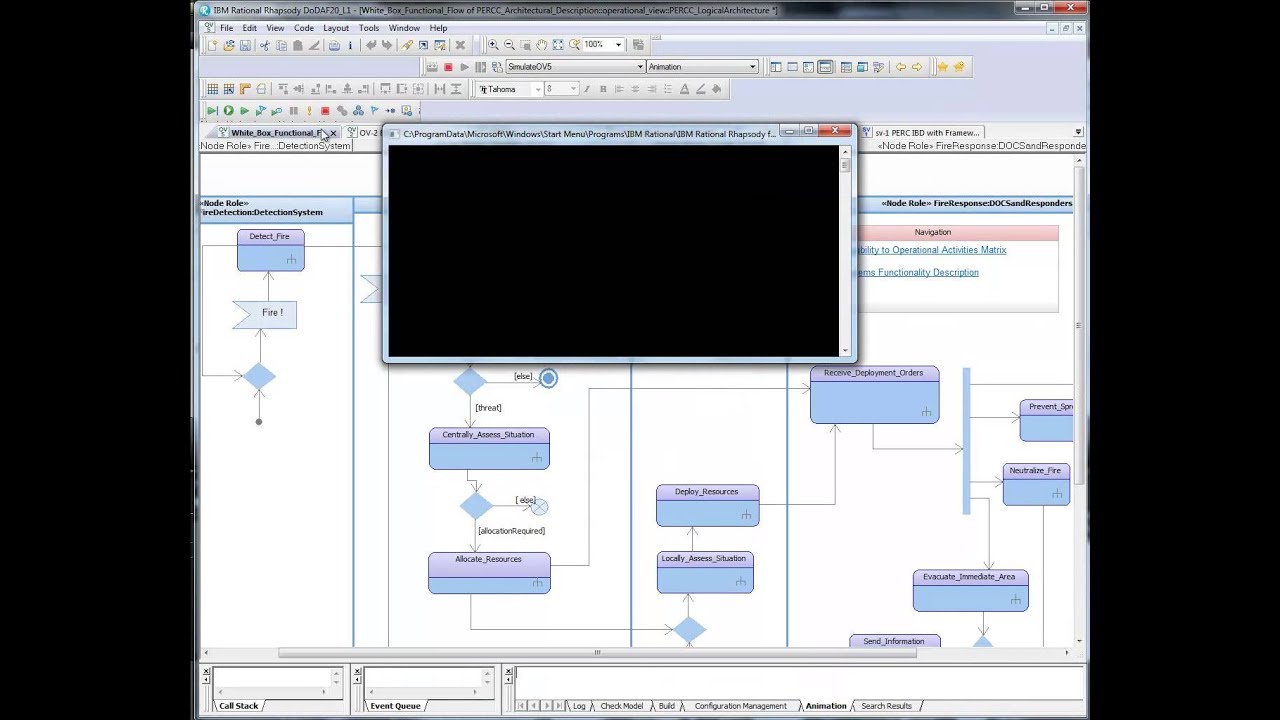This screenshot has height=720, width=1280.
Task: Click the Save disk icon
Action: coord(245,45)
